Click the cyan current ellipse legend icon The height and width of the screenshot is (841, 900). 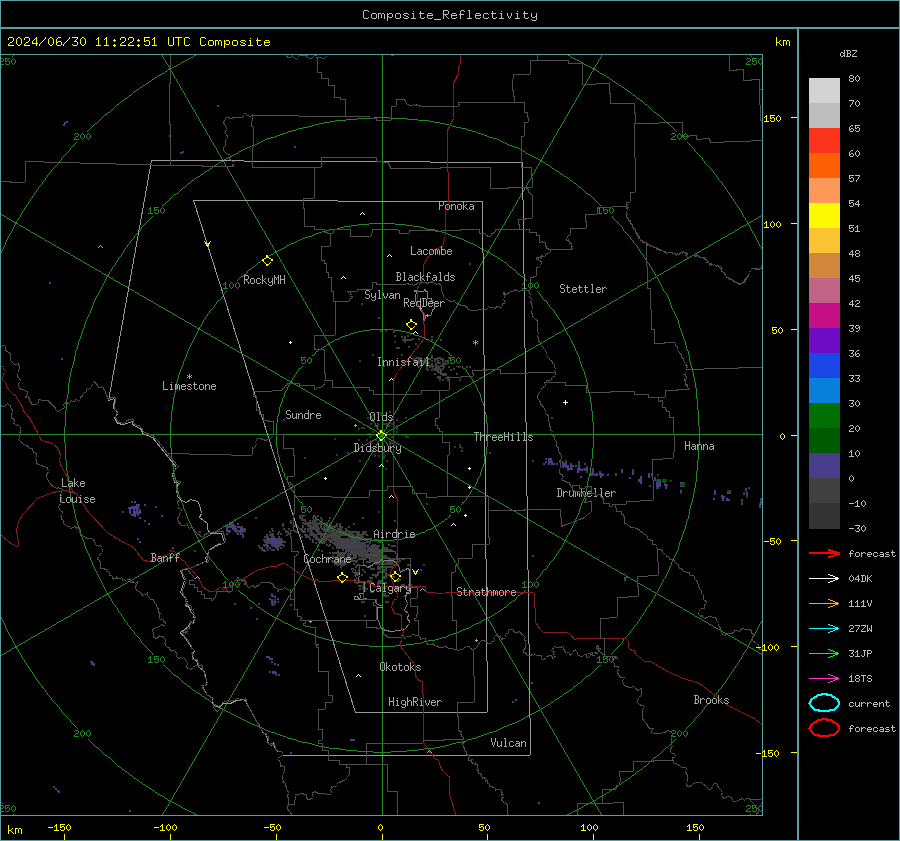click(x=824, y=703)
